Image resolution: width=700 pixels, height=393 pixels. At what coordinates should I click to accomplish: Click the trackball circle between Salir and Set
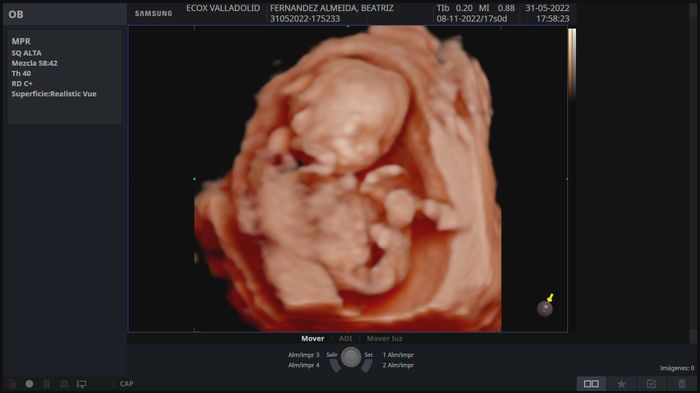pos(351,357)
